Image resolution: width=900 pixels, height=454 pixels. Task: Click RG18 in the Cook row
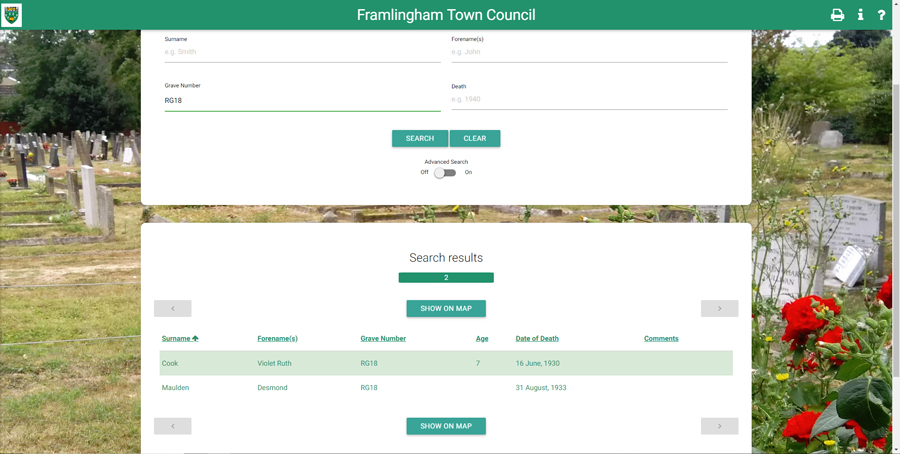369,363
